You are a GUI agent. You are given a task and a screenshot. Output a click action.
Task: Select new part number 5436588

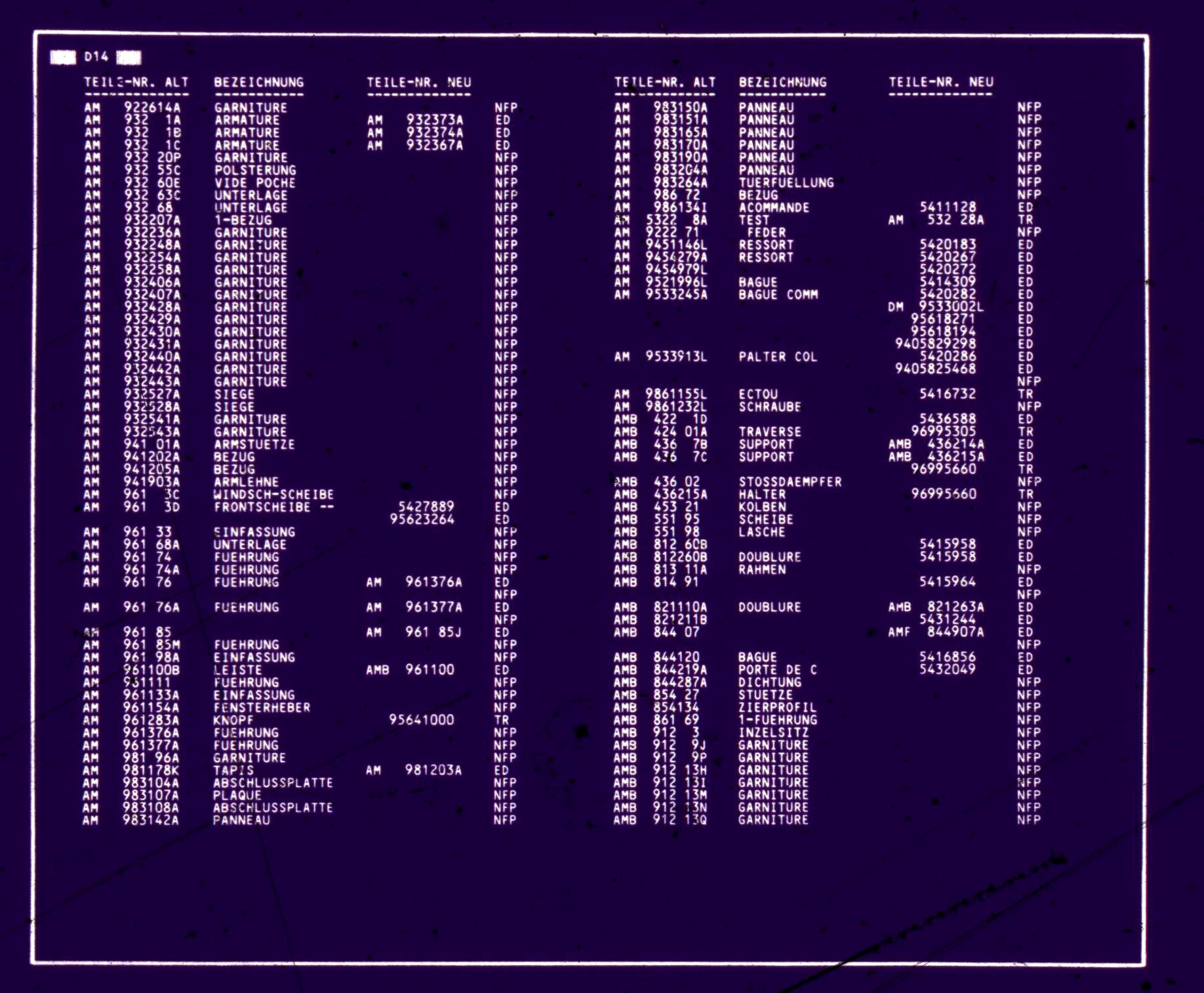(948, 419)
